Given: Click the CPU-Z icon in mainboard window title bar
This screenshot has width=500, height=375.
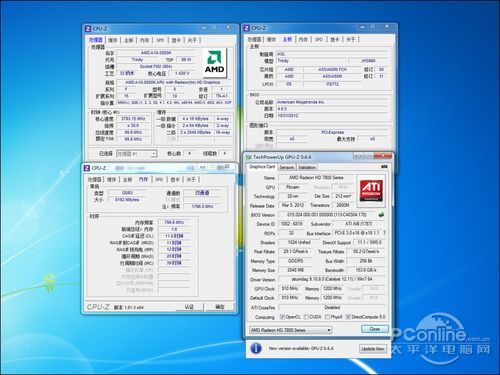Looking at the screenshot, I should [x=247, y=28].
